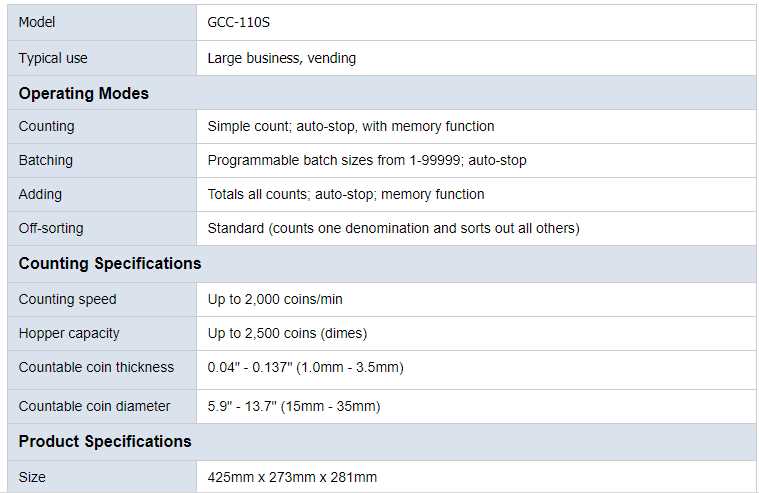Click the "Simple count; auto-stop" description

(350, 126)
